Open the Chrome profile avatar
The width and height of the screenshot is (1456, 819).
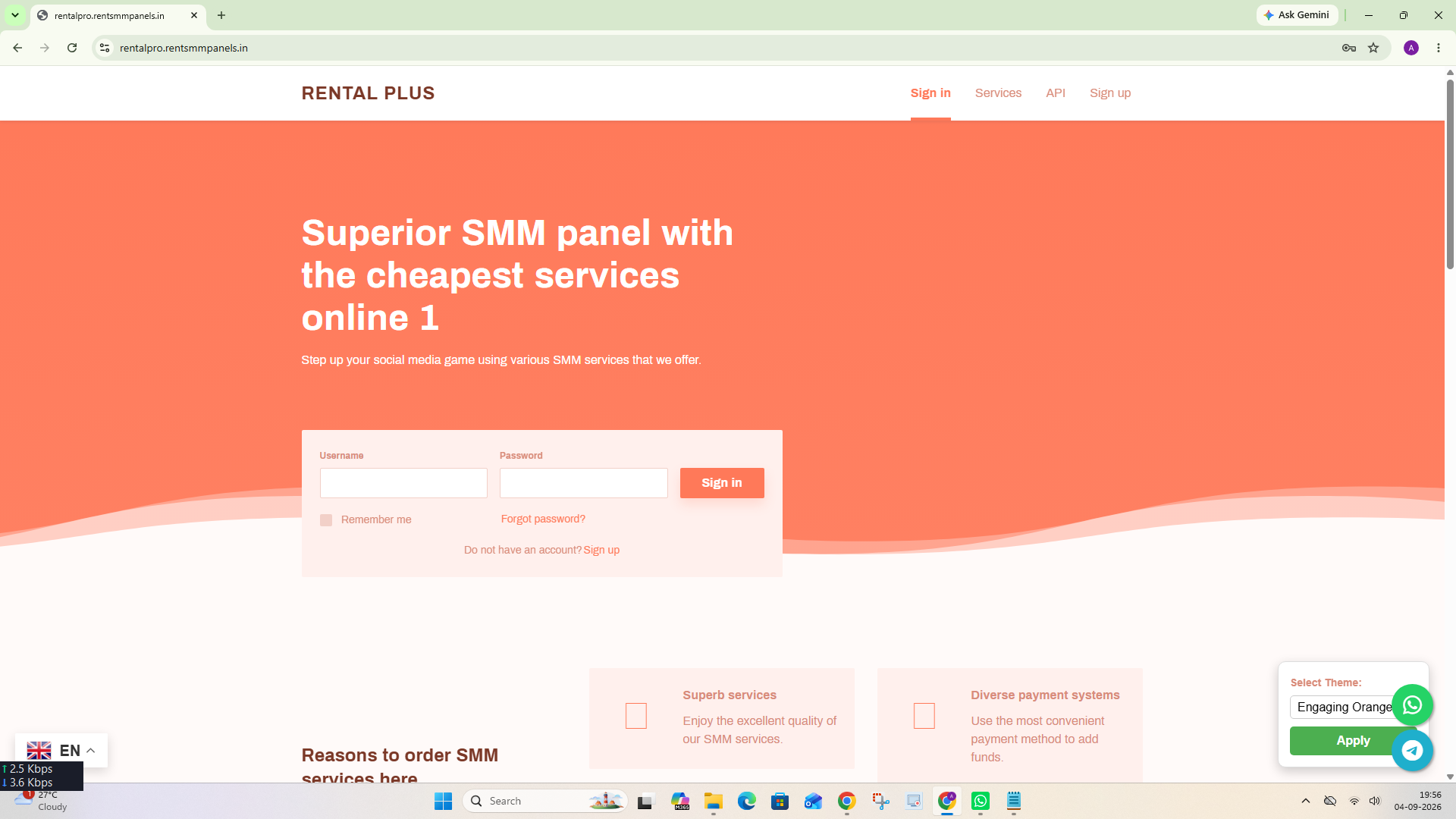1411,48
